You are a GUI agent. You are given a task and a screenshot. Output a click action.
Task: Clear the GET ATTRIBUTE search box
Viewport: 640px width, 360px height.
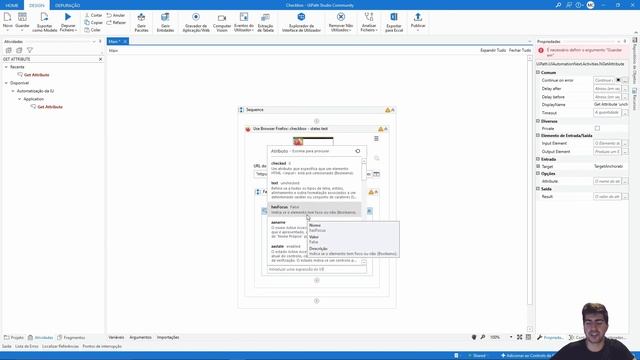(x=100, y=59)
